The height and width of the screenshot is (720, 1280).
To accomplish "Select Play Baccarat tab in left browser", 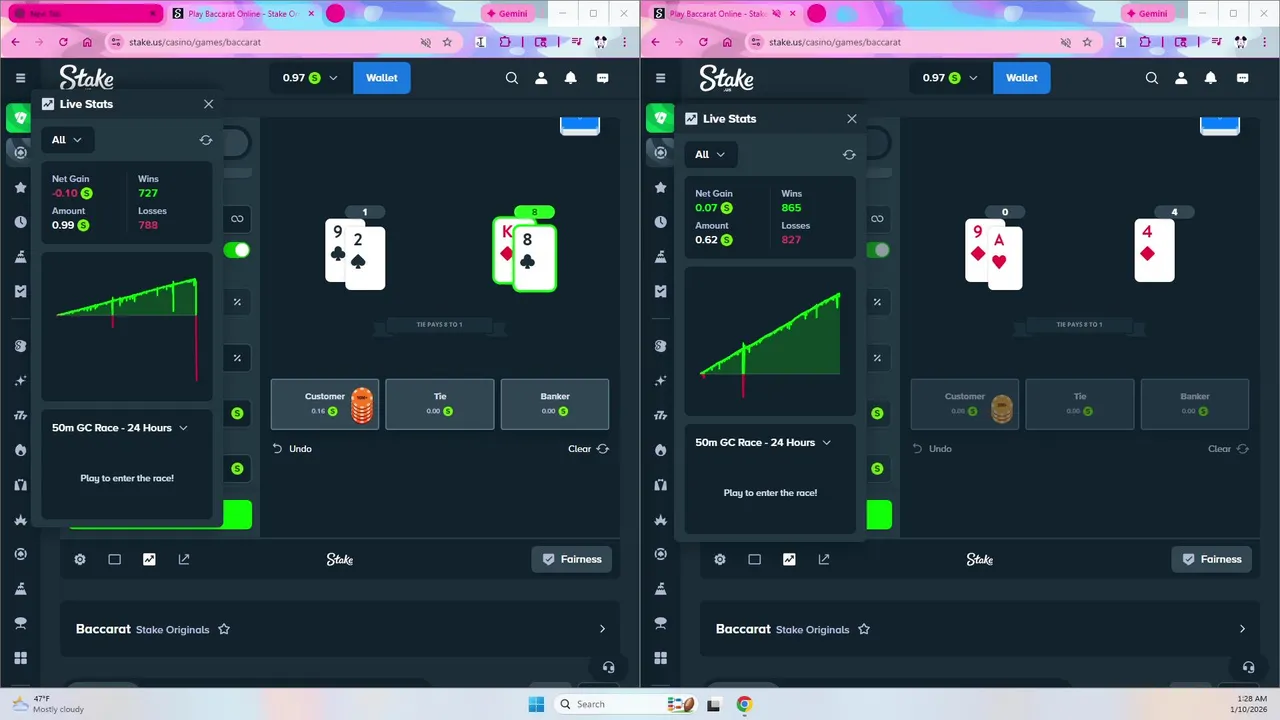I will [x=242, y=14].
